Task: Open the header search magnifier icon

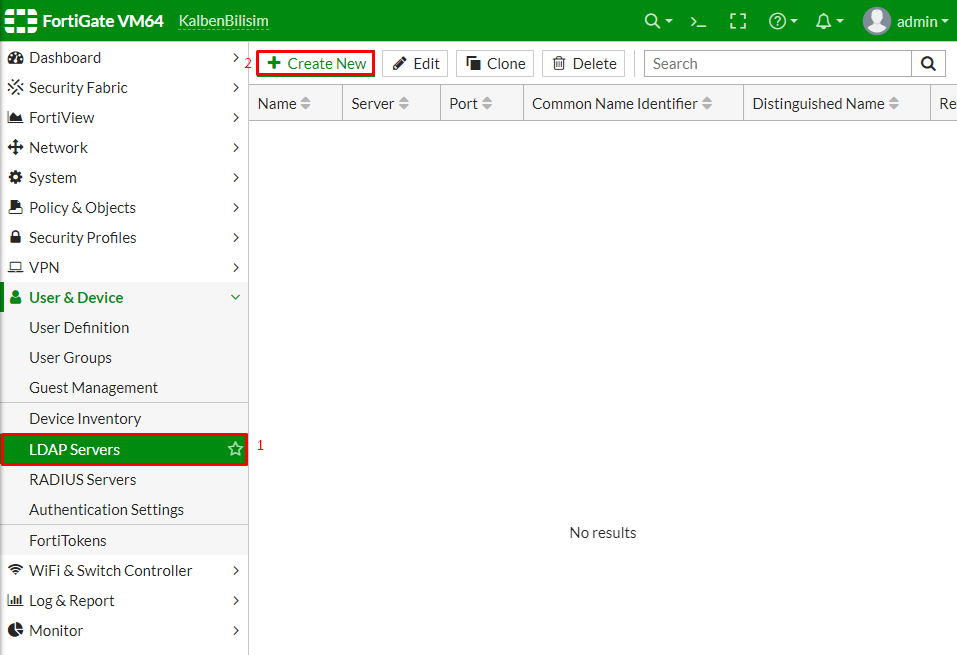Action: 652,21
